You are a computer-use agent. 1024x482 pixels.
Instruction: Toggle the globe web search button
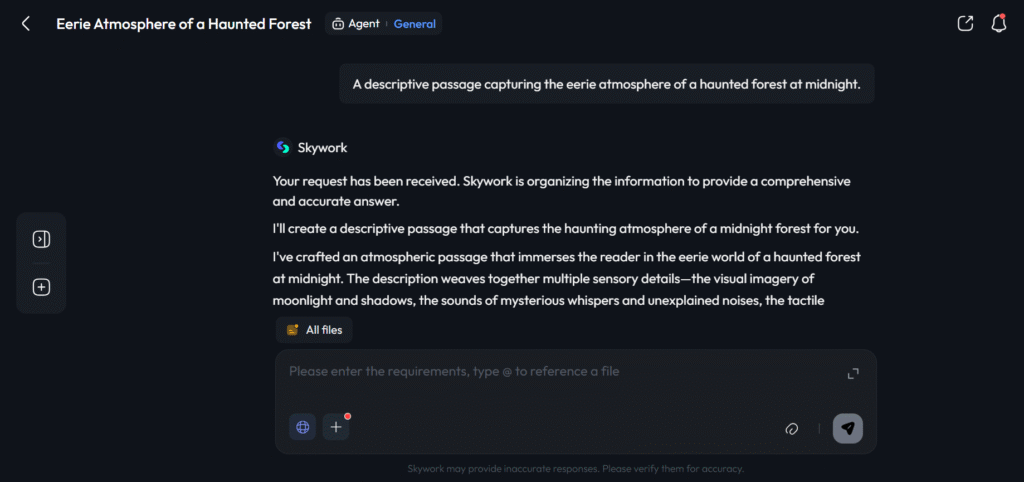pyautogui.click(x=303, y=427)
